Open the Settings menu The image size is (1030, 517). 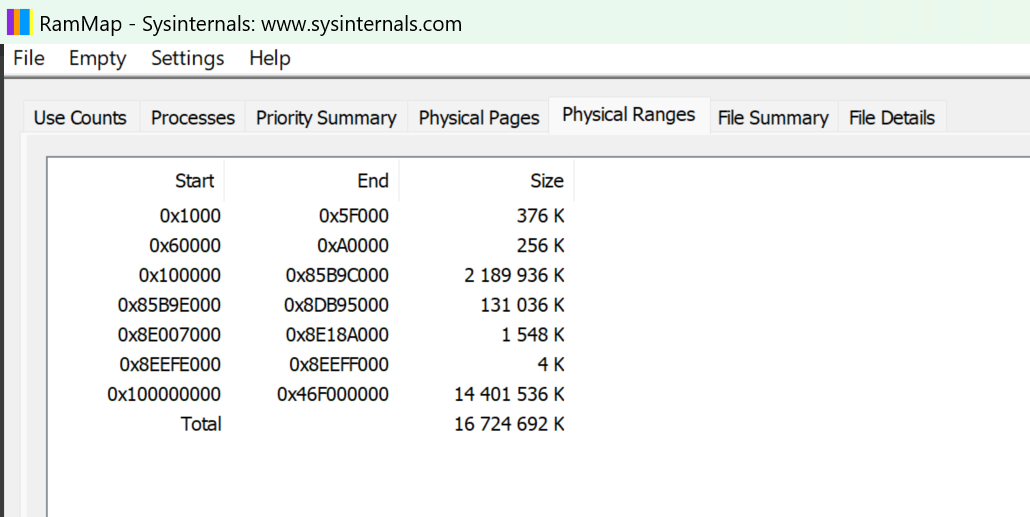pyautogui.click(x=188, y=58)
